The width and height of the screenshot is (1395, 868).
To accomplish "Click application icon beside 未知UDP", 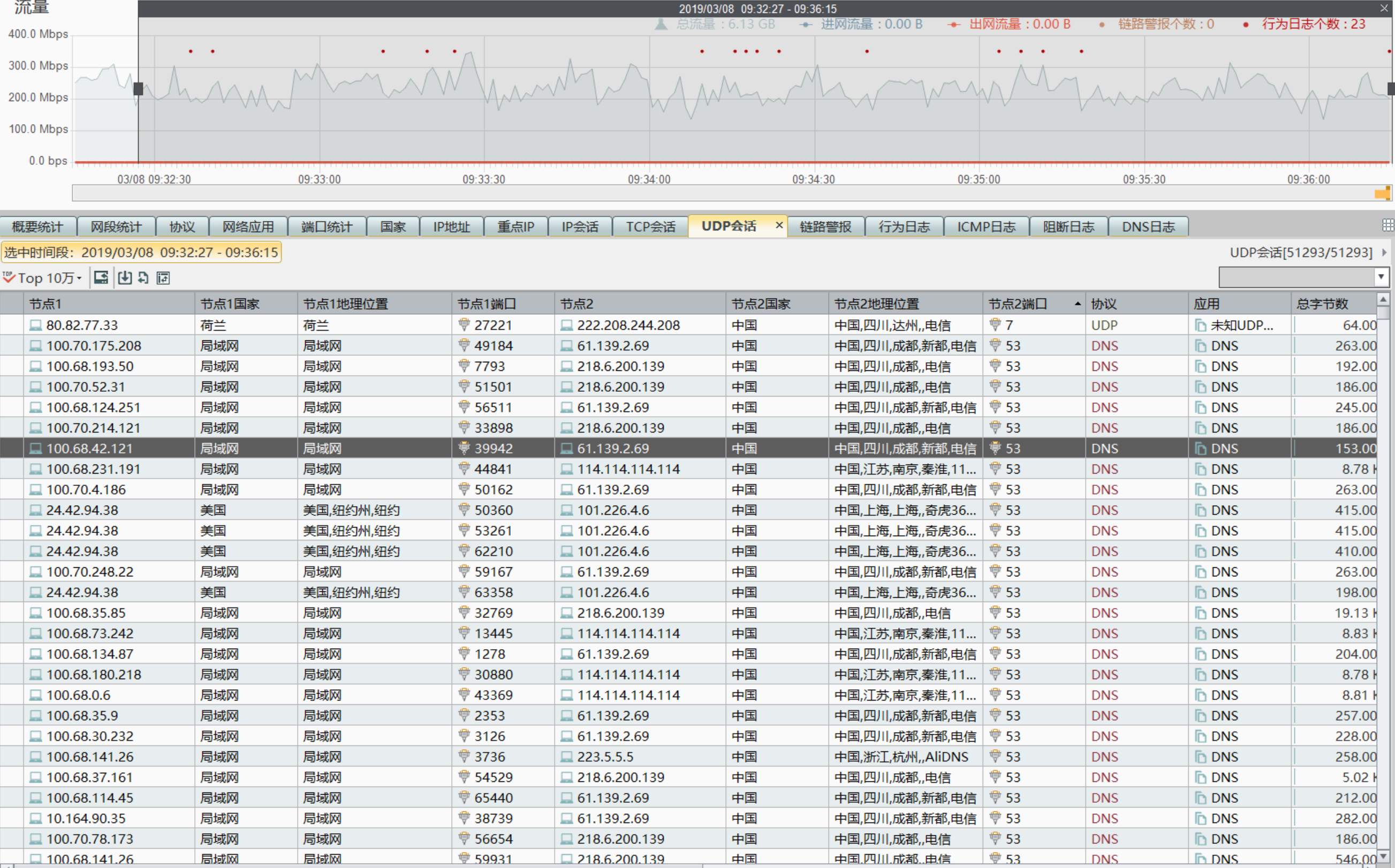I will [x=1200, y=325].
